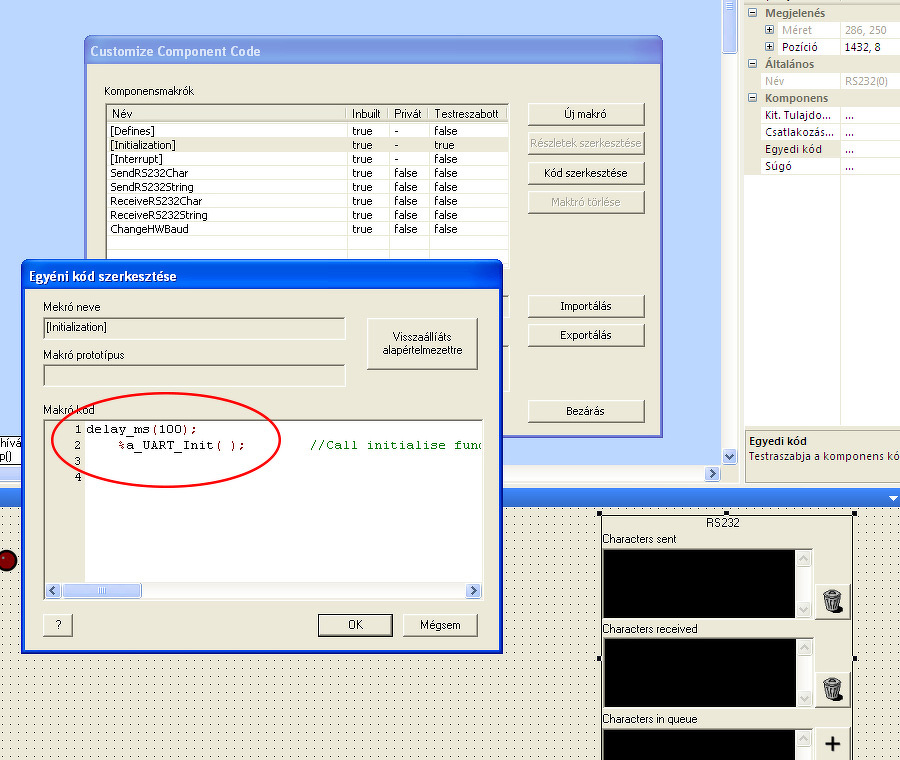Image resolution: width=900 pixels, height=760 pixels.
Task: Open Kit. Tulajdo... property ellipsis
Action: (849, 115)
